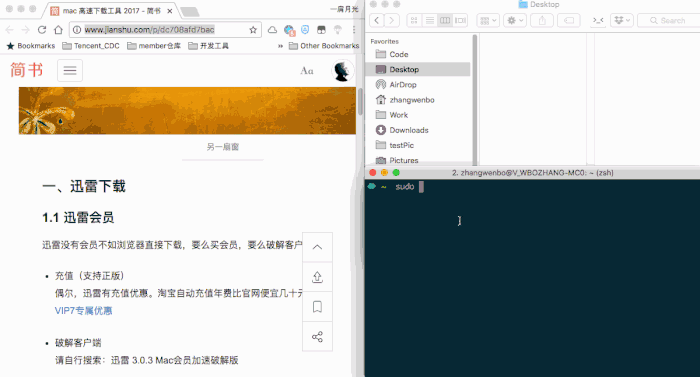Open Tencent_CDC bookmark folder
The image size is (700, 377).
tap(91, 46)
